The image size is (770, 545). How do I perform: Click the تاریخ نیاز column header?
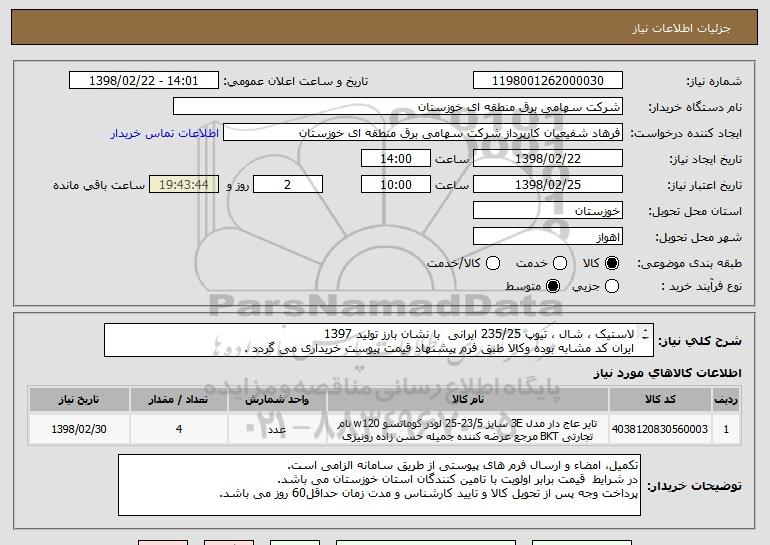(79, 400)
